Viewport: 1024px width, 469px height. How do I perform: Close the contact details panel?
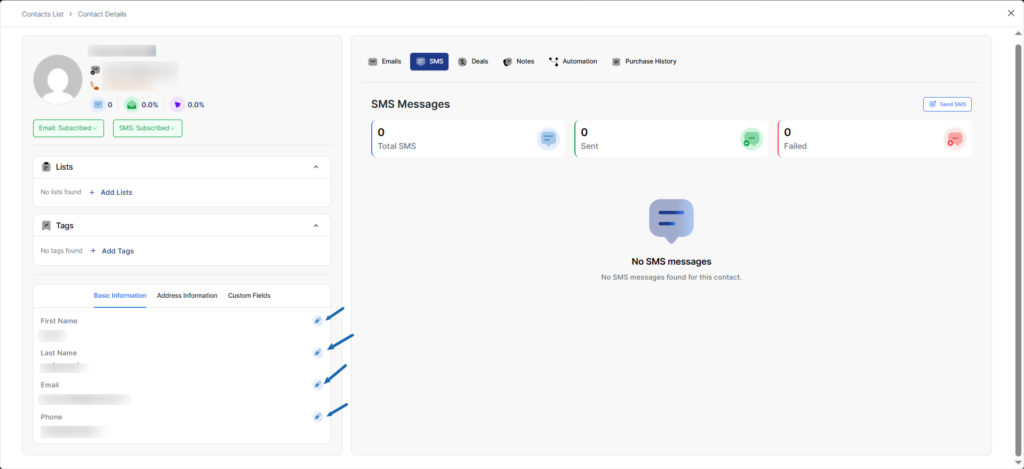[1010, 14]
